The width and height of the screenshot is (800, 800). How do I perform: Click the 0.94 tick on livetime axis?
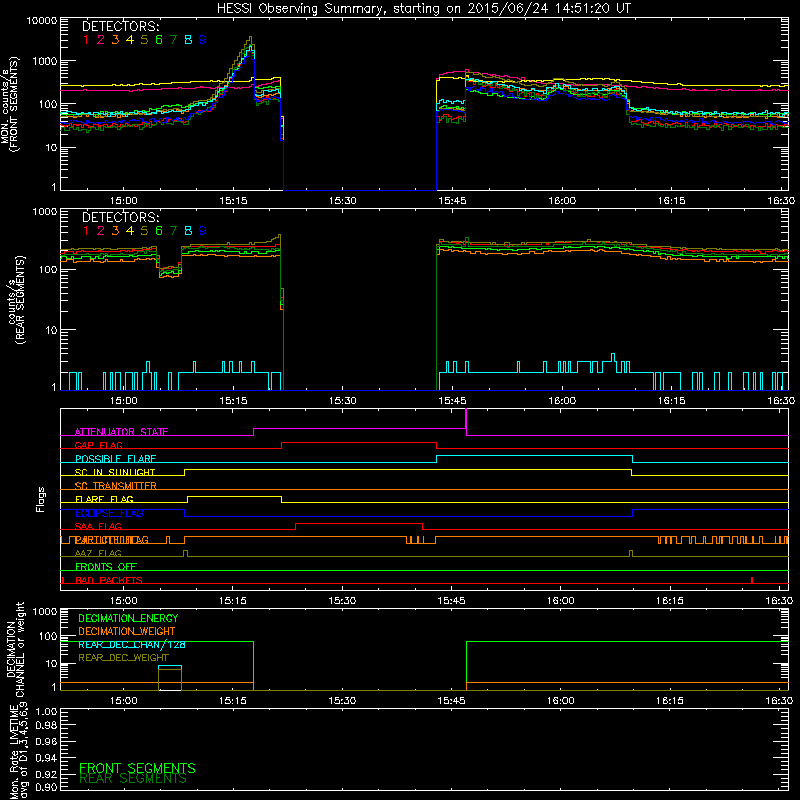(46, 758)
